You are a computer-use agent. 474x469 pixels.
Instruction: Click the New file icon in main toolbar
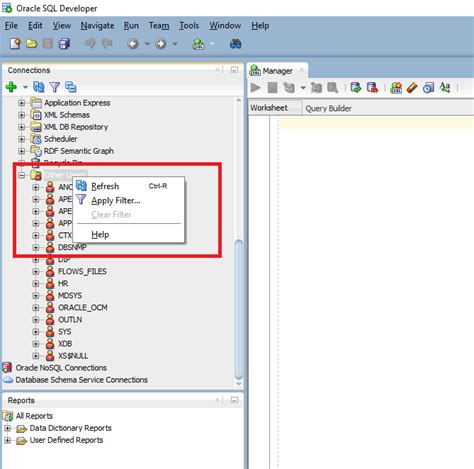coord(15,44)
